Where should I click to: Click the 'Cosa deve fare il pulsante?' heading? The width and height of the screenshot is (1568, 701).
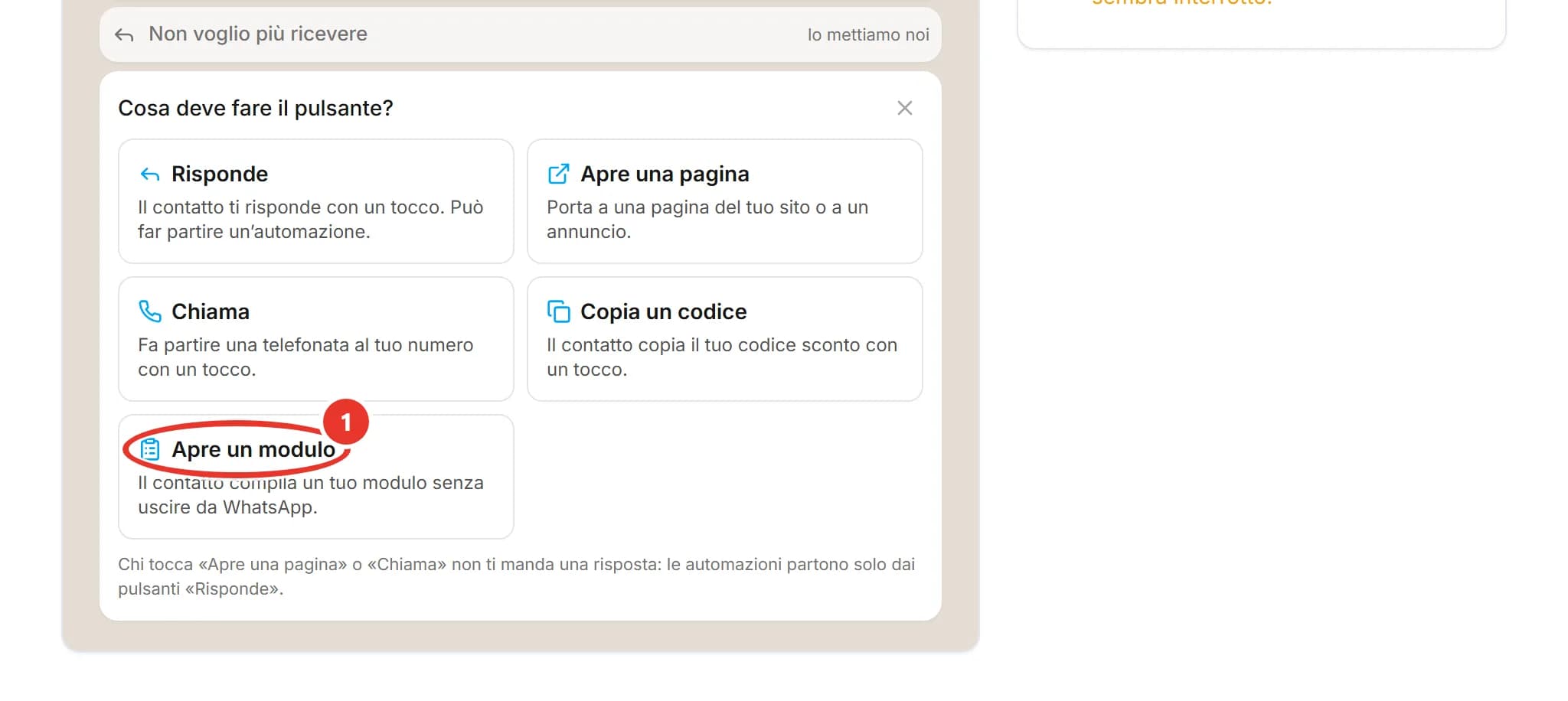coord(256,108)
